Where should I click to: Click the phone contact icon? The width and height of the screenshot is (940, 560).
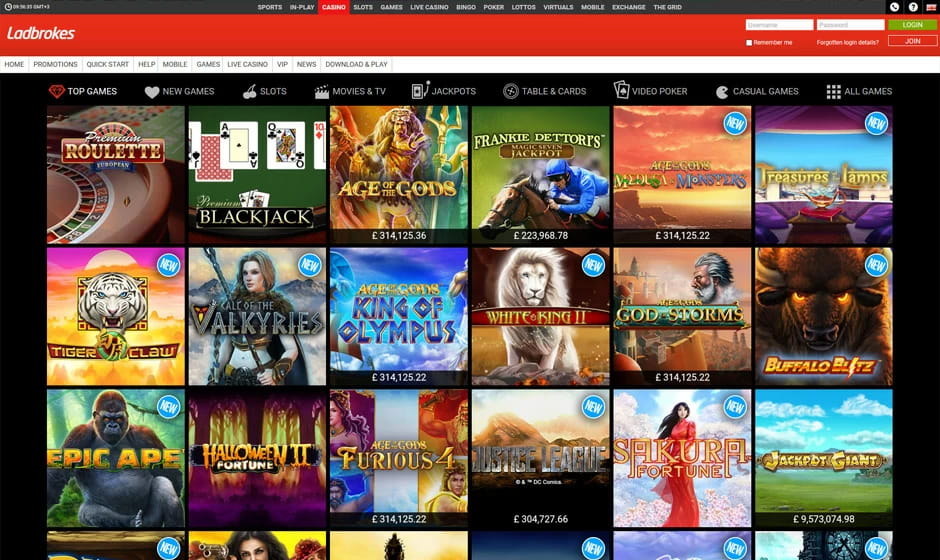pos(894,7)
